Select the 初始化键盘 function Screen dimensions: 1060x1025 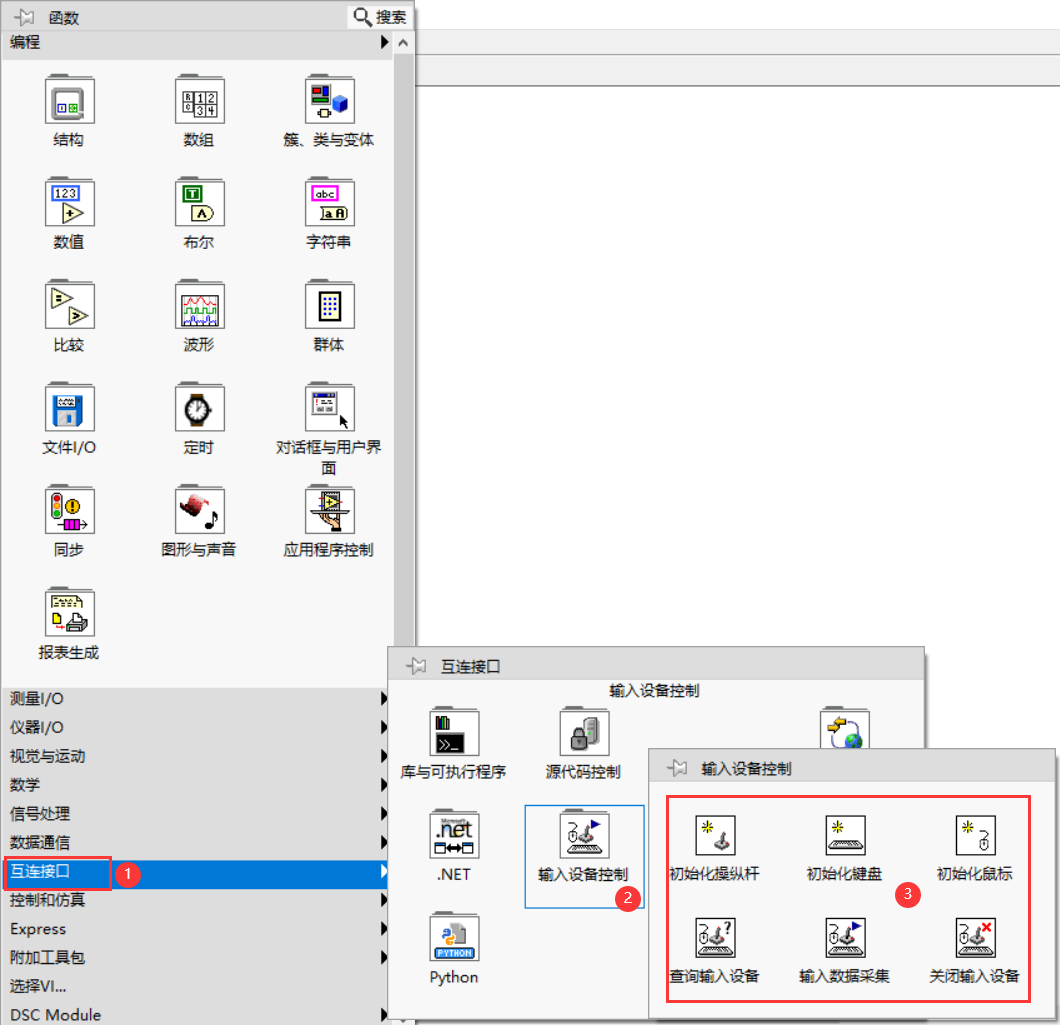point(845,836)
